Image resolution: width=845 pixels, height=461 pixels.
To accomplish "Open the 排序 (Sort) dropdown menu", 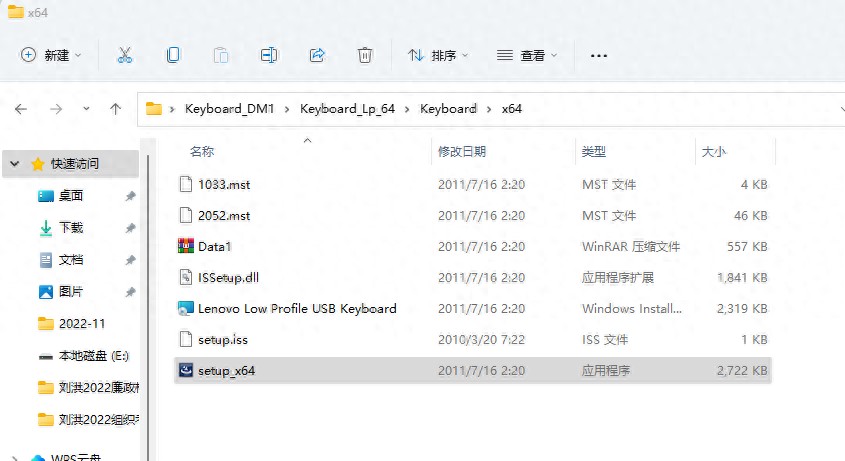I will coord(438,55).
